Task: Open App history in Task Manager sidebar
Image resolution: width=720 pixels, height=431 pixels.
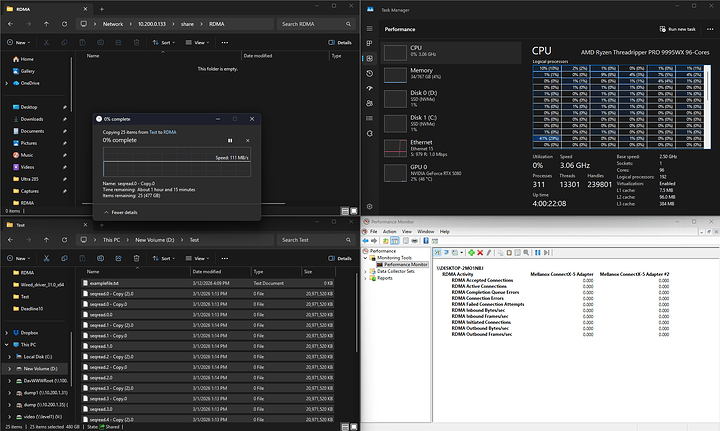Action: pyautogui.click(x=369, y=73)
